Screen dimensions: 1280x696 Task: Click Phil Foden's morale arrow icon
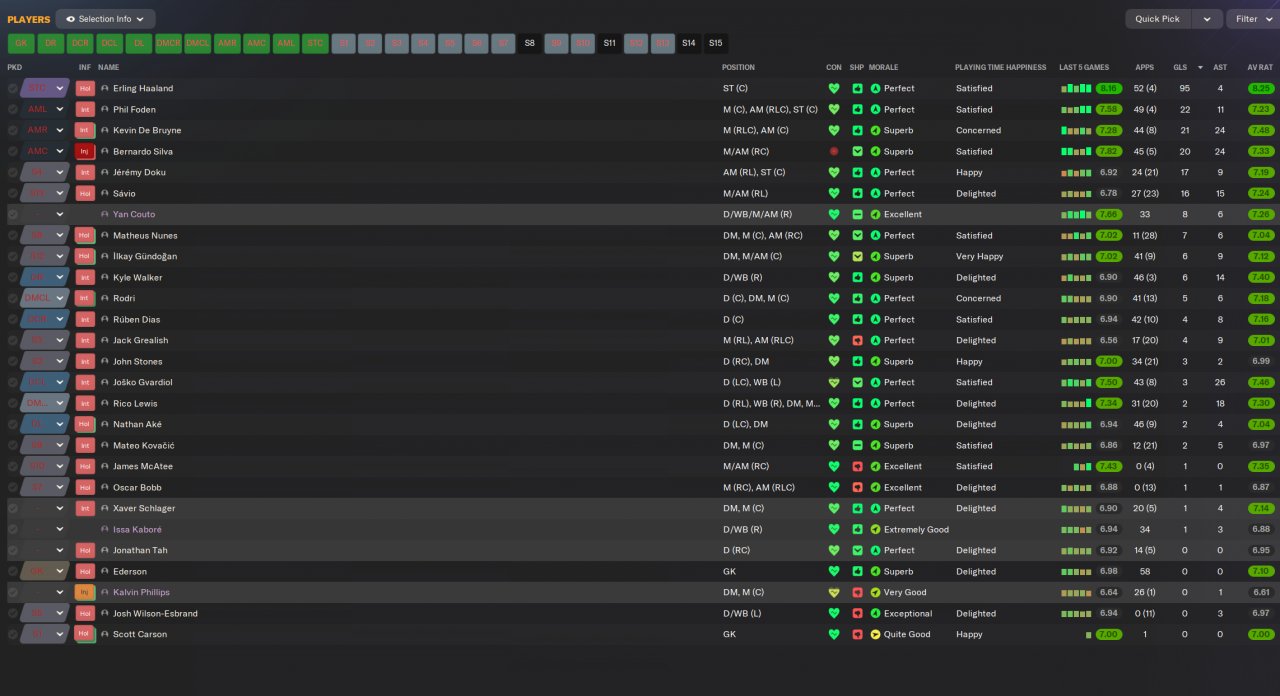click(x=875, y=109)
